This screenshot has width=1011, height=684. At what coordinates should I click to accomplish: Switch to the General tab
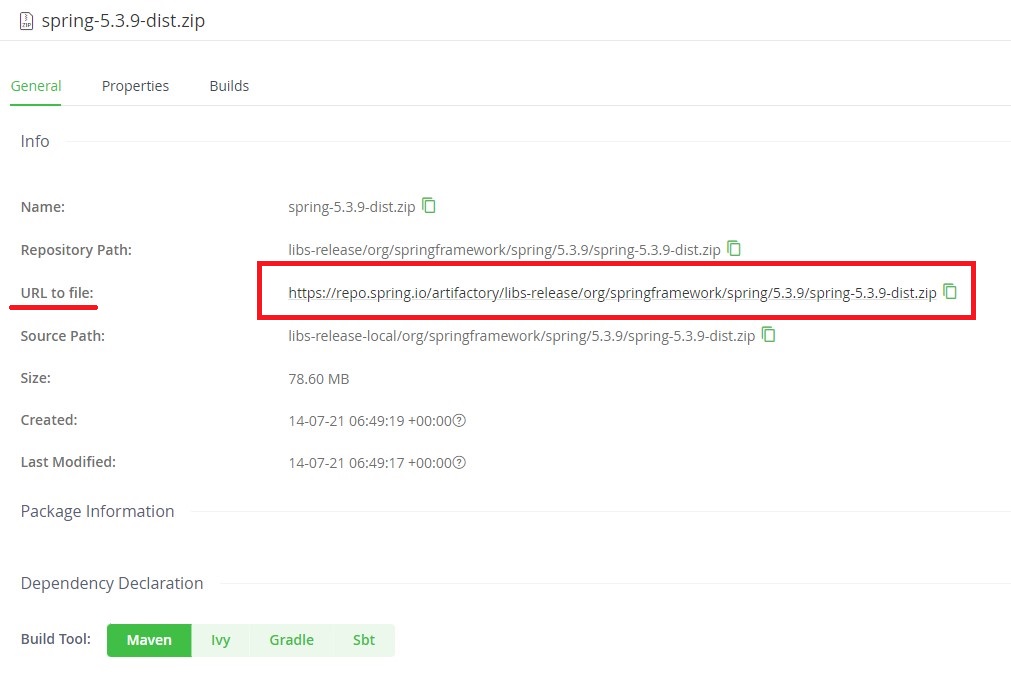pyautogui.click(x=36, y=86)
